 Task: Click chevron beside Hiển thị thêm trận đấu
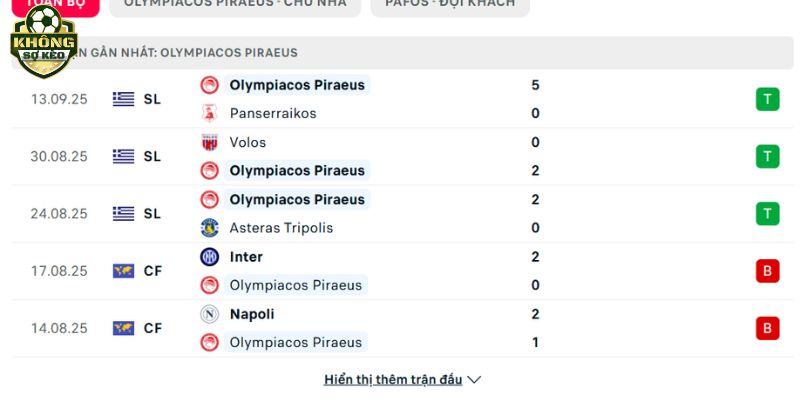point(474,380)
